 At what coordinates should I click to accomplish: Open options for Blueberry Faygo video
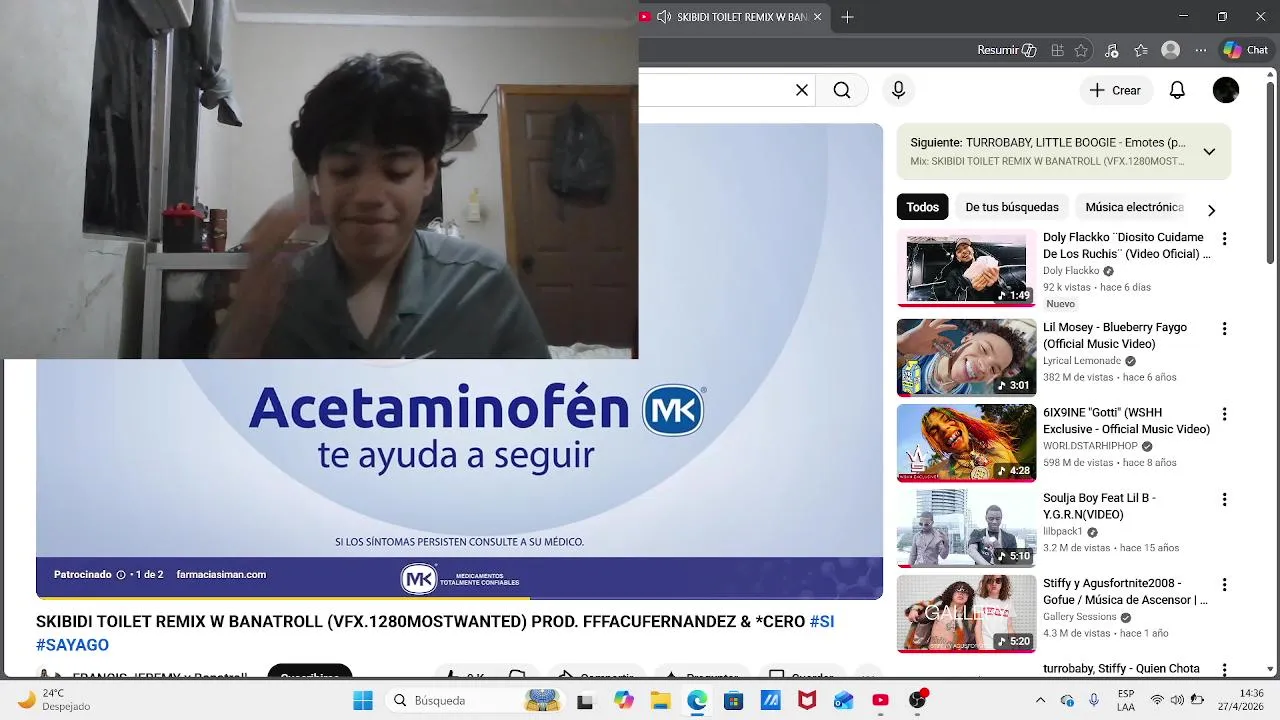1224,329
